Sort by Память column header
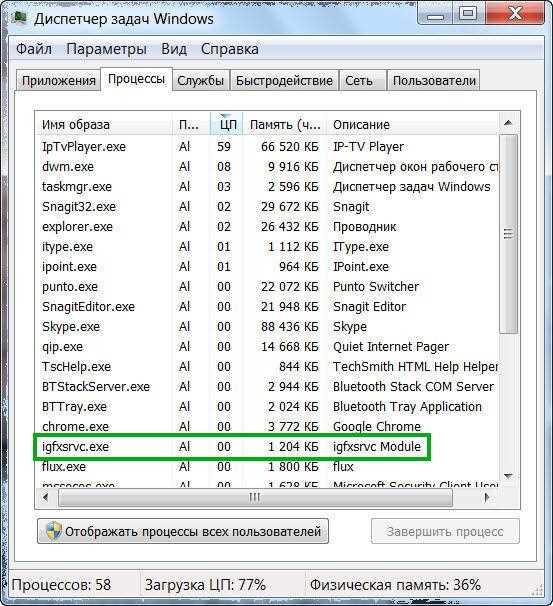This screenshot has width=553, height=606. pyautogui.click(x=285, y=124)
